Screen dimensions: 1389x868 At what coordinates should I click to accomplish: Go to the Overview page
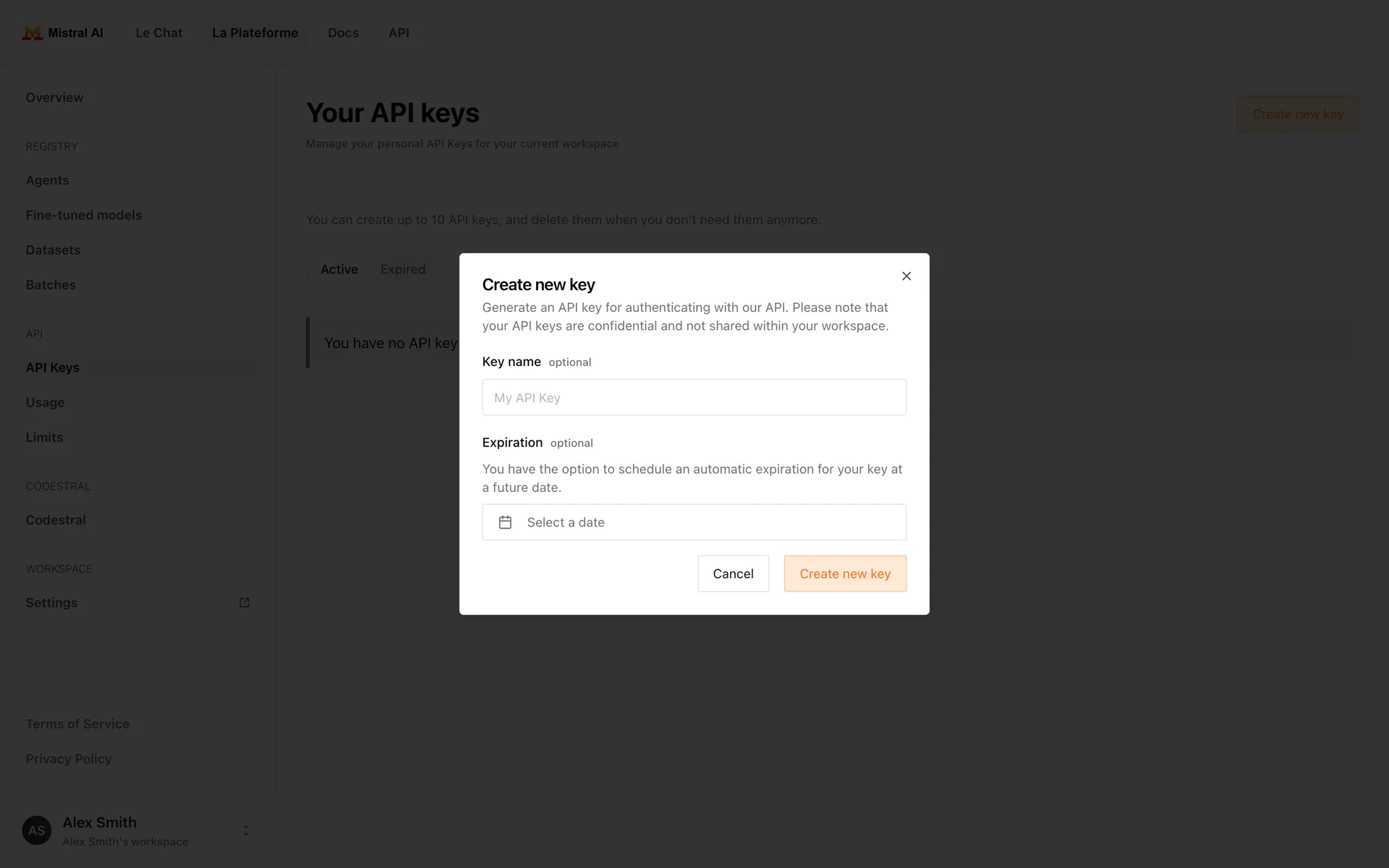(x=54, y=98)
